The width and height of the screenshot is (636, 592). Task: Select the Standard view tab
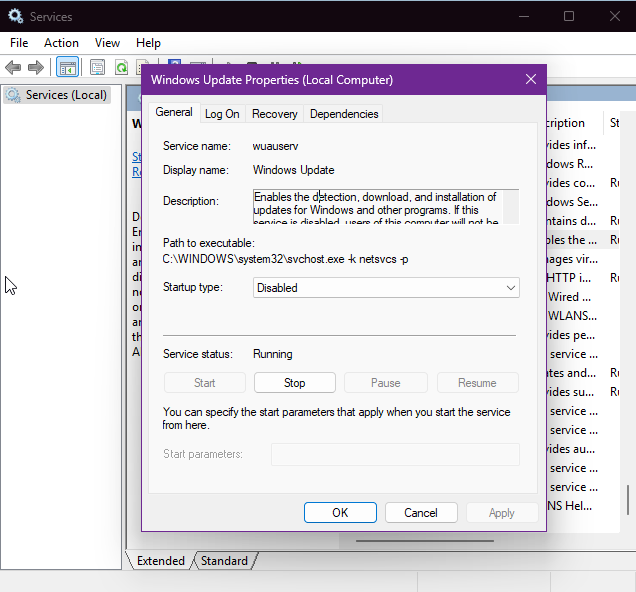coord(224,561)
